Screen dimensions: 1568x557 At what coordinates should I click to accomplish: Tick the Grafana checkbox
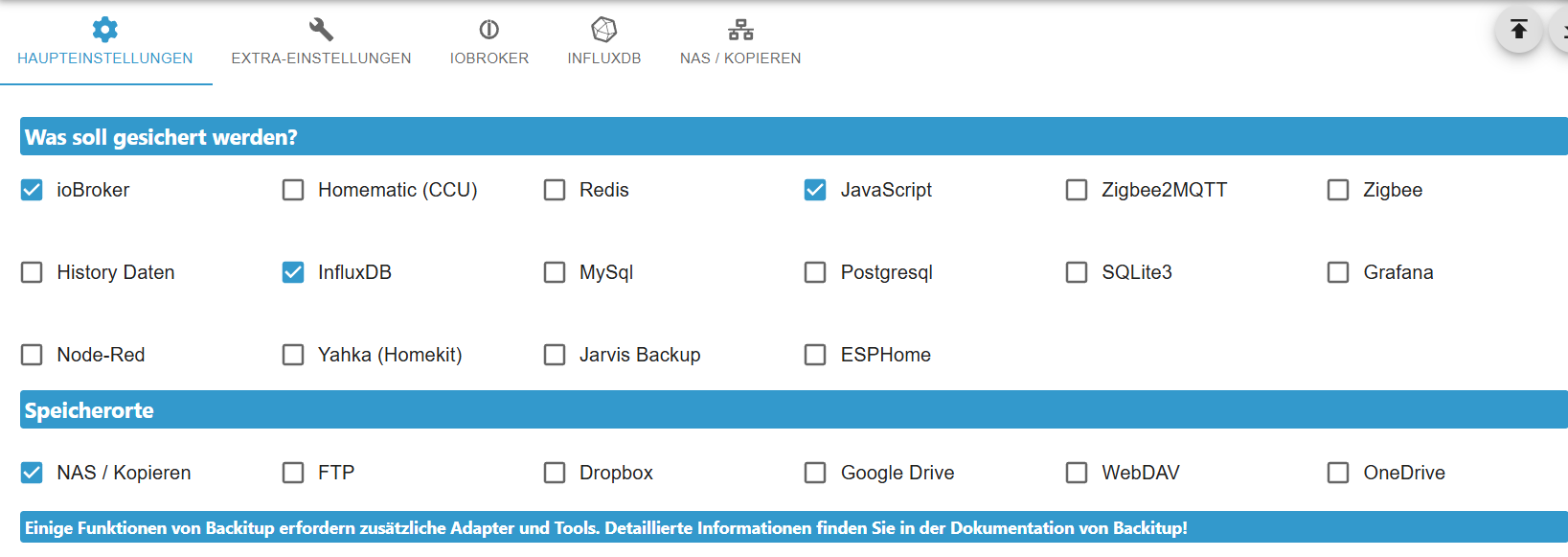1338,272
